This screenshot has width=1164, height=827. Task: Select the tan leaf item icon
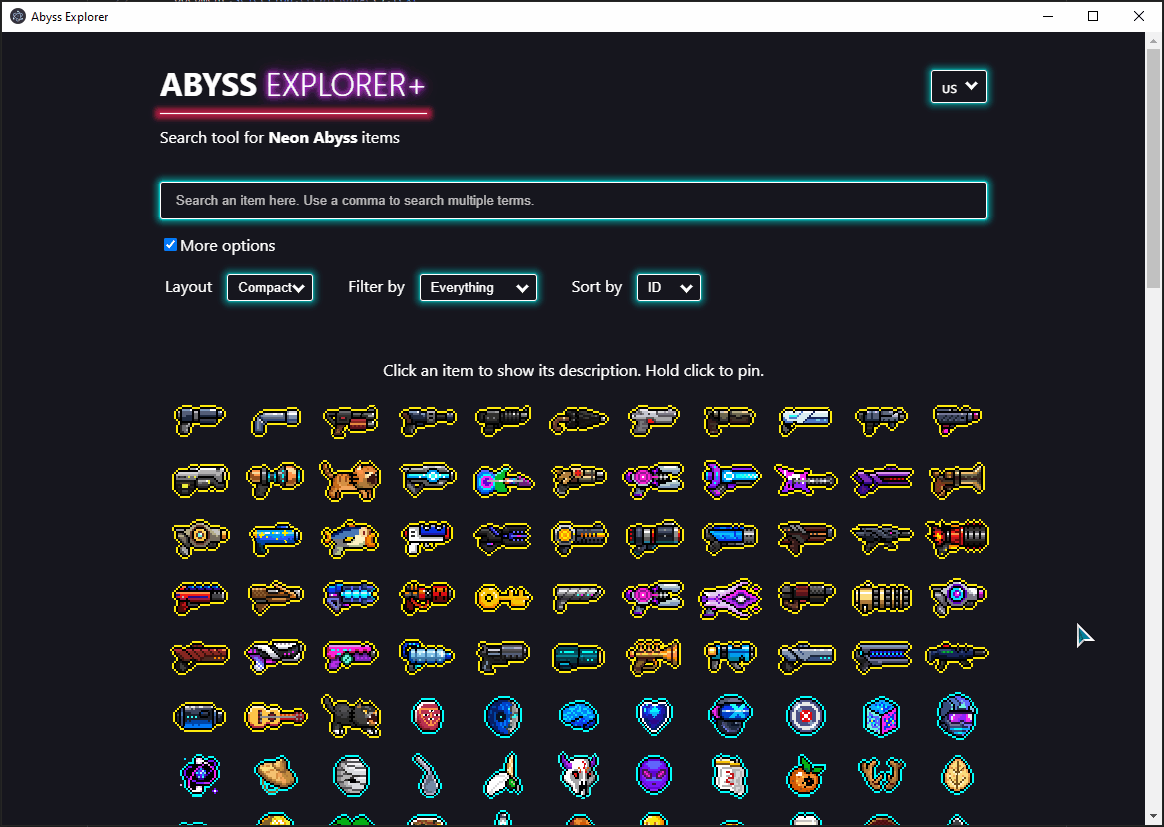pos(957,775)
